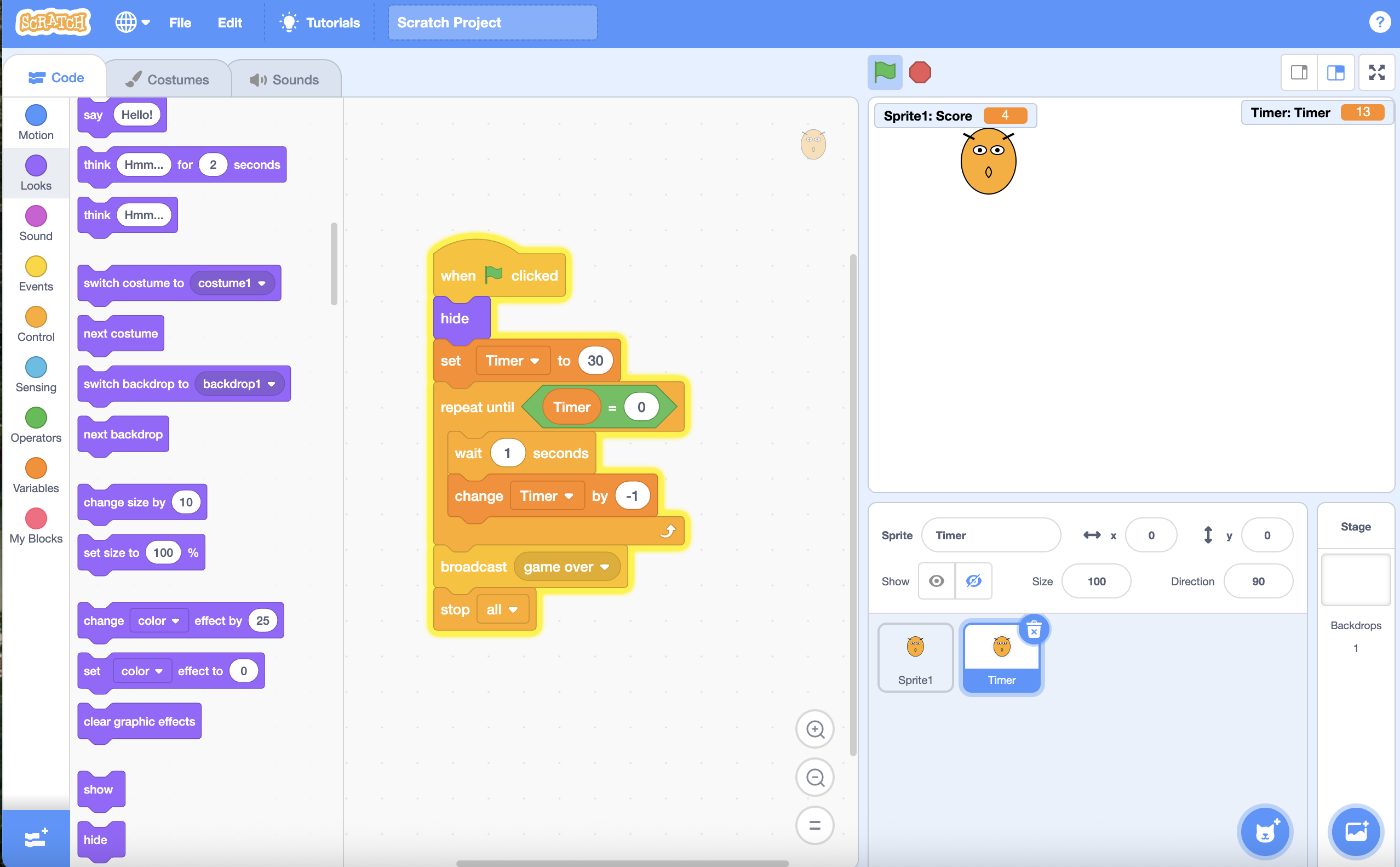1400x867 pixels.
Task: Click the help question mark button
Action: tap(1380, 22)
